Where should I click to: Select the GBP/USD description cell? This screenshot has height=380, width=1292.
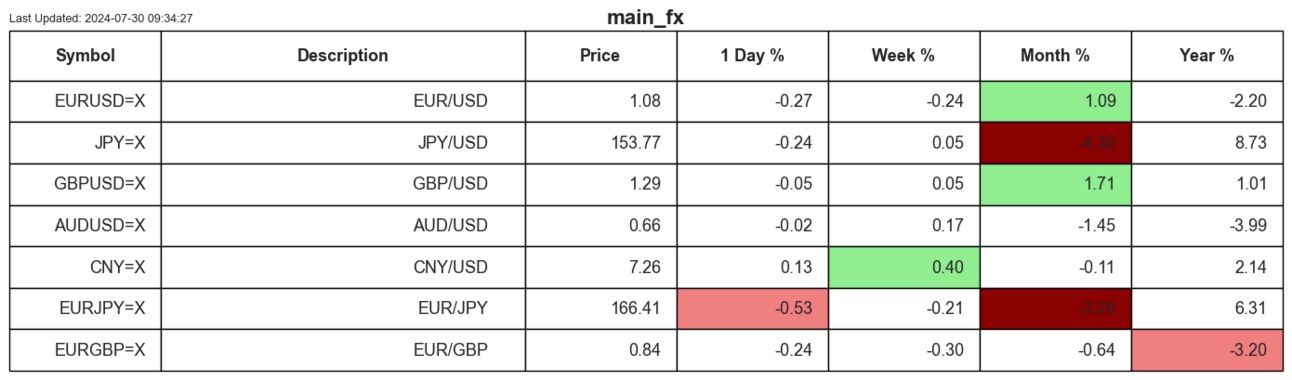point(343,184)
